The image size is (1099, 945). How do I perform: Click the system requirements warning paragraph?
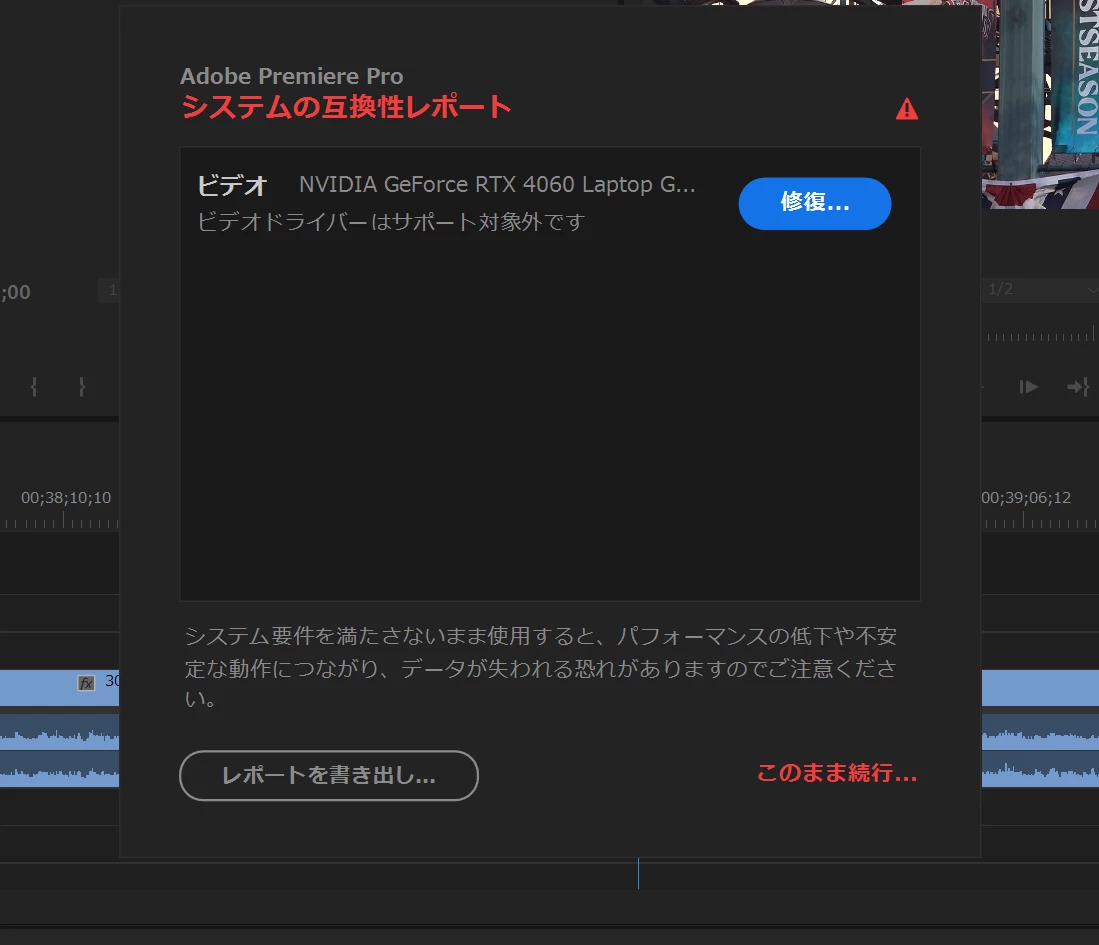coord(540,667)
